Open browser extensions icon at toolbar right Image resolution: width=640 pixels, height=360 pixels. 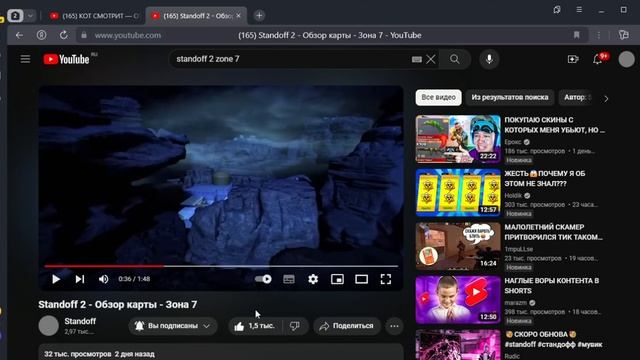624,35
